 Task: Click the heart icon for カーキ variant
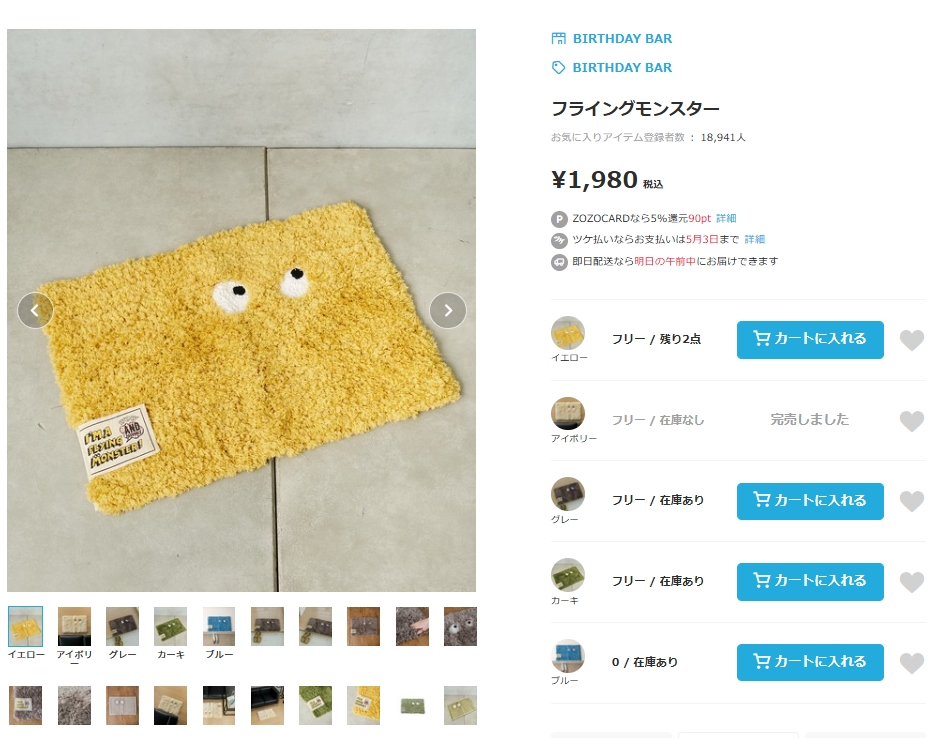click(912, 582)
